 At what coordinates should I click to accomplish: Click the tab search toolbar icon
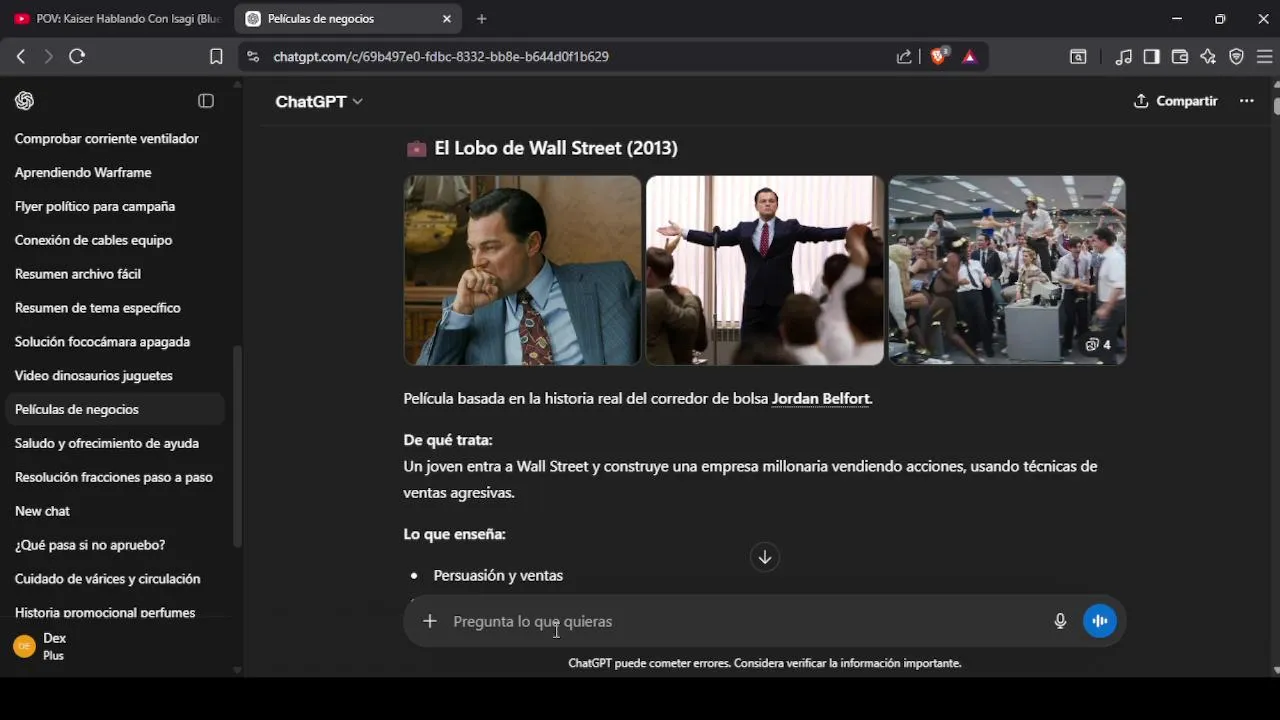pos(1078,57)
